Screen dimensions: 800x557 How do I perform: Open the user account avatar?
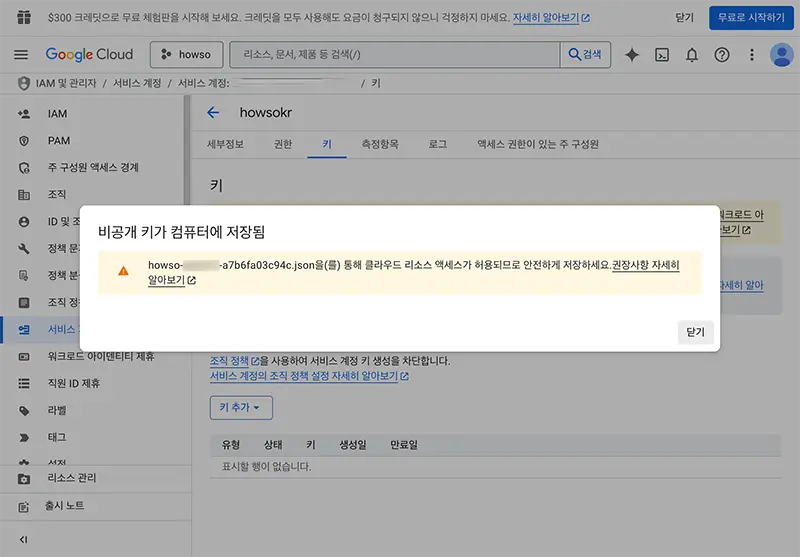click(x=781, y=55)
